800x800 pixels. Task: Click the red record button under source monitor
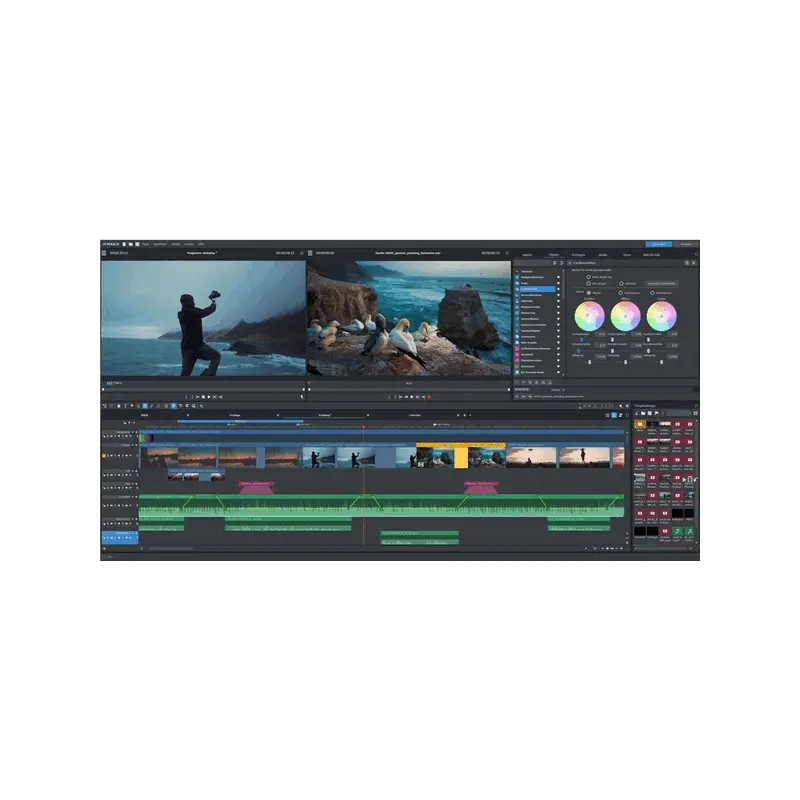click(429, 396)
